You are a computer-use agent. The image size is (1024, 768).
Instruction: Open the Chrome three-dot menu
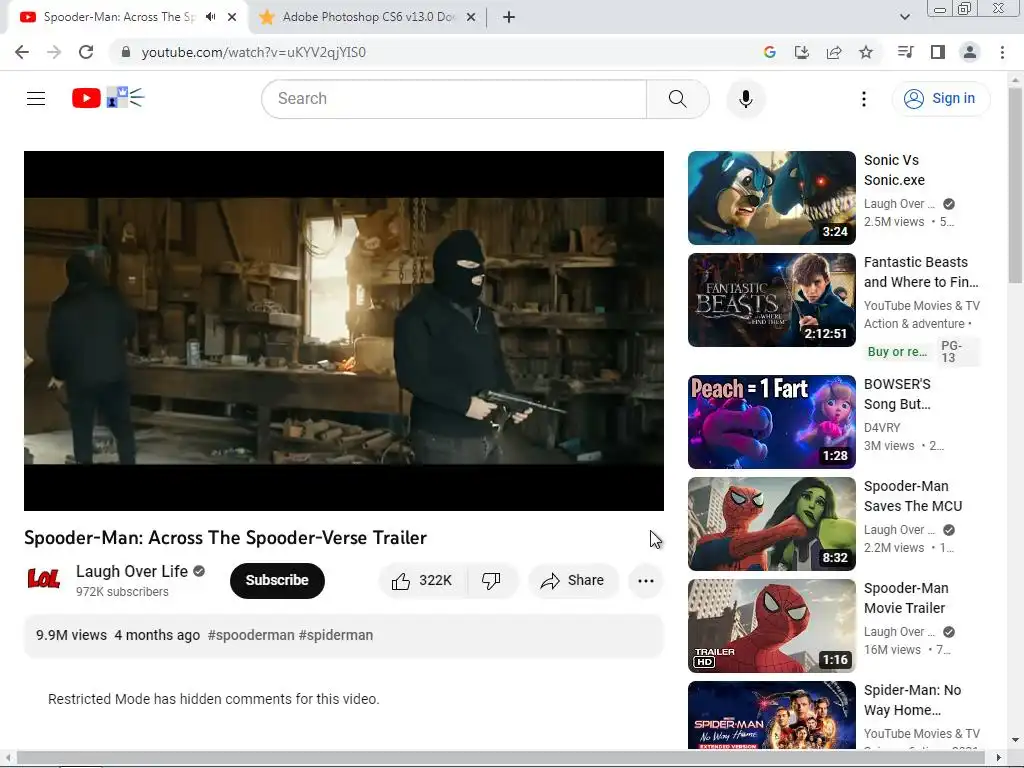[x=1002, y=52]
